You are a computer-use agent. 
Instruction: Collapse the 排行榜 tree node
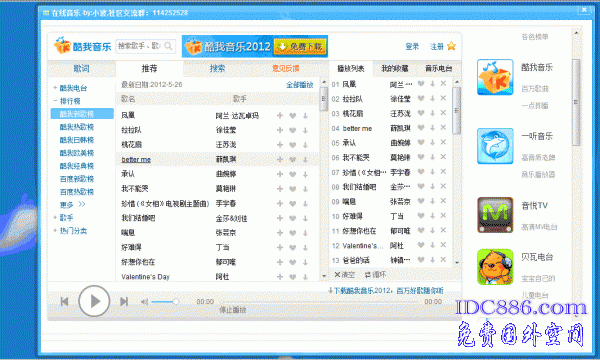pyautogui.click(x=55, y=101)
